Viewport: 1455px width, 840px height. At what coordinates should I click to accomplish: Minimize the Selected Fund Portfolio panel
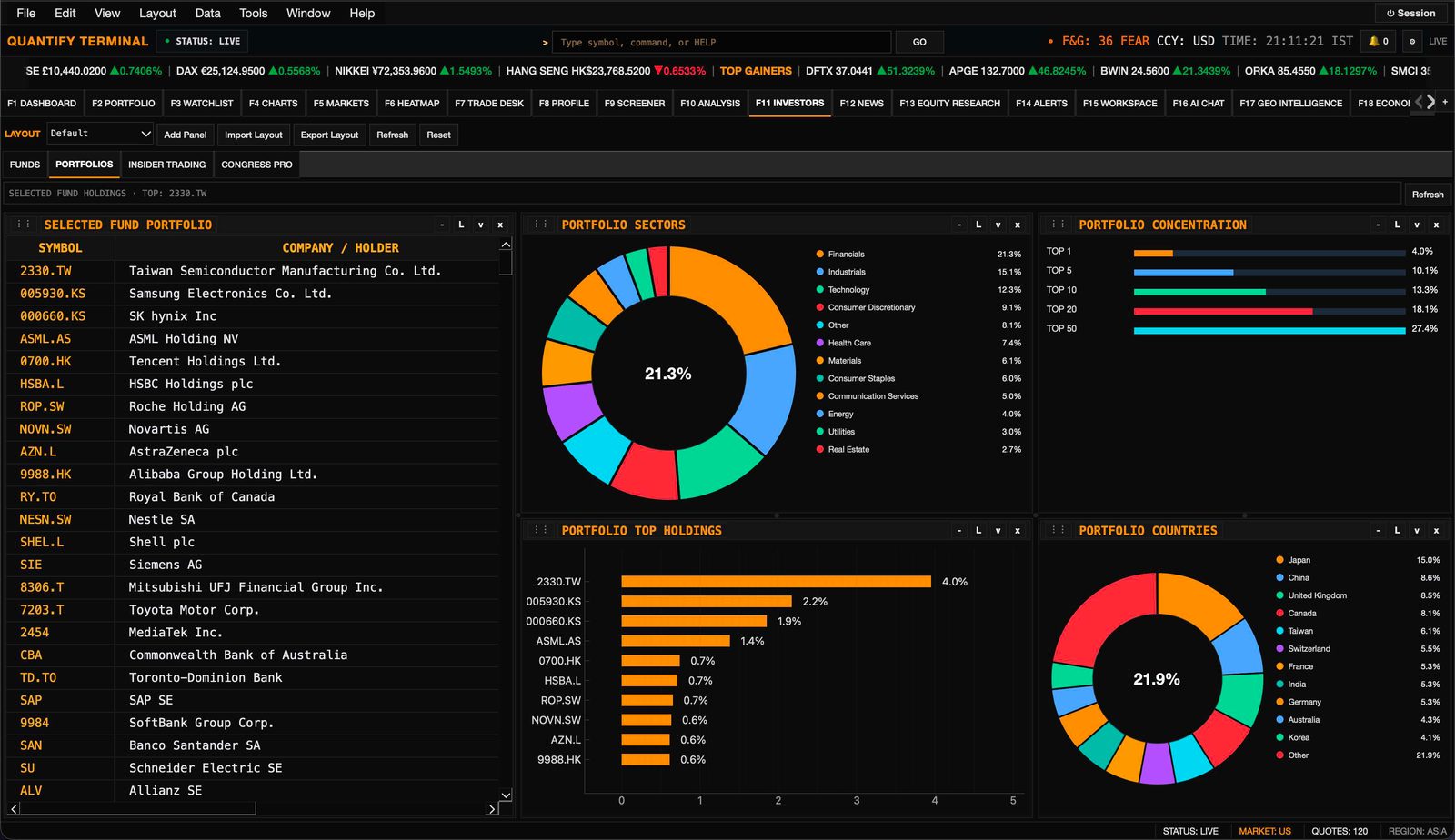pos(442,225)
